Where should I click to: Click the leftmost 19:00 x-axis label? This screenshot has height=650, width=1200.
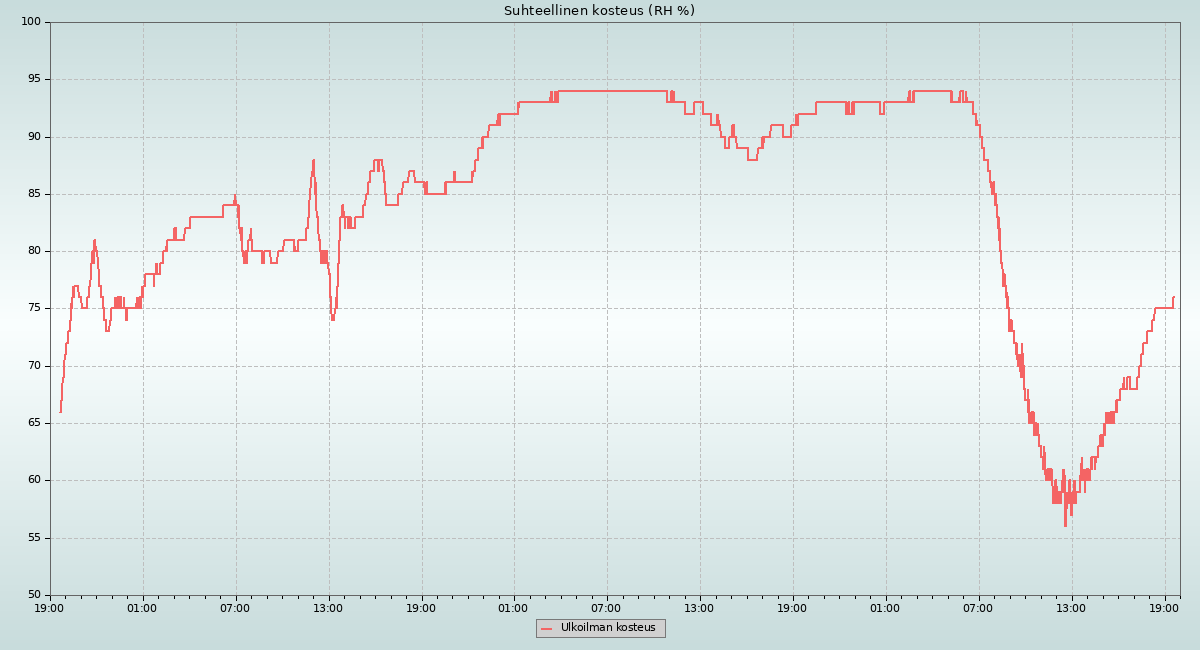(50, 607)
